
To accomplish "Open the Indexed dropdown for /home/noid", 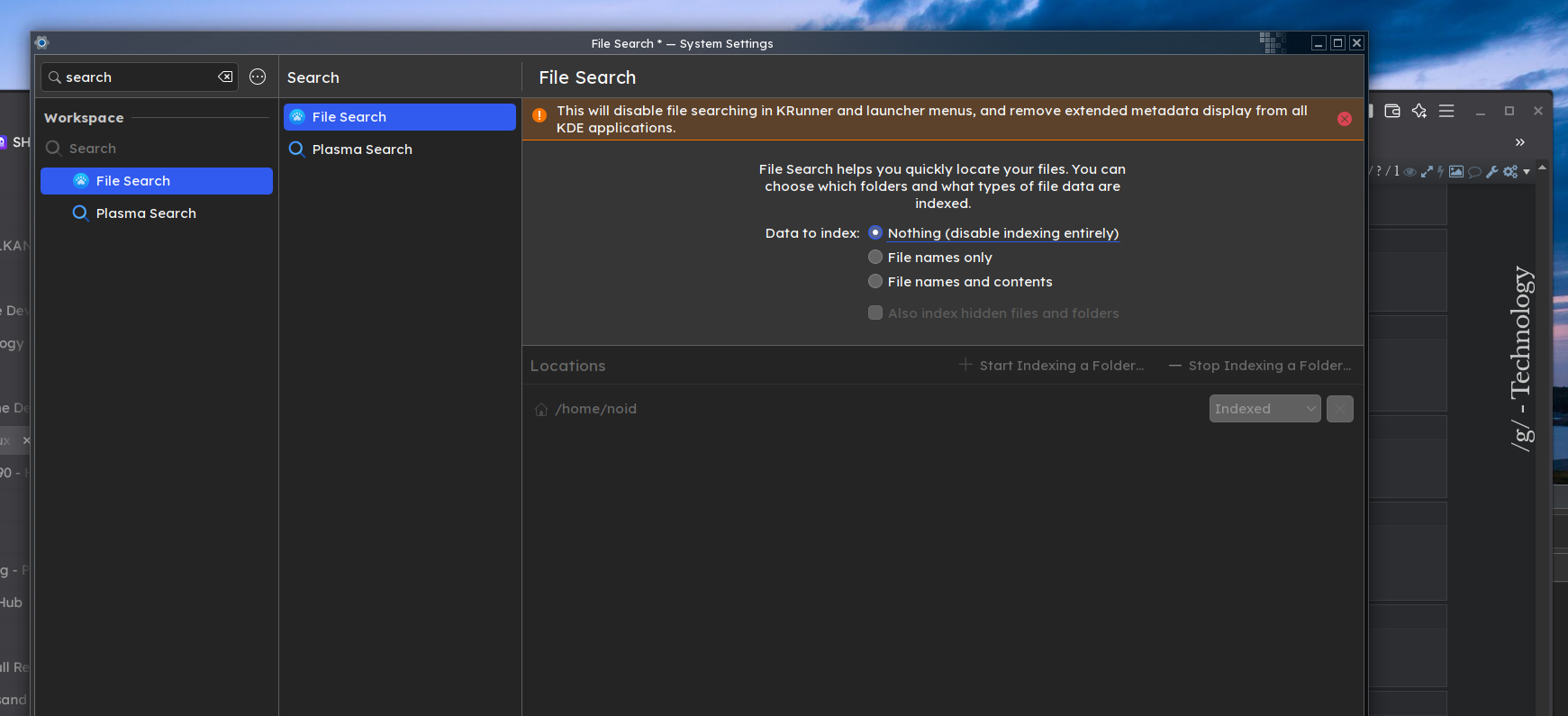I will [1265, 409].
